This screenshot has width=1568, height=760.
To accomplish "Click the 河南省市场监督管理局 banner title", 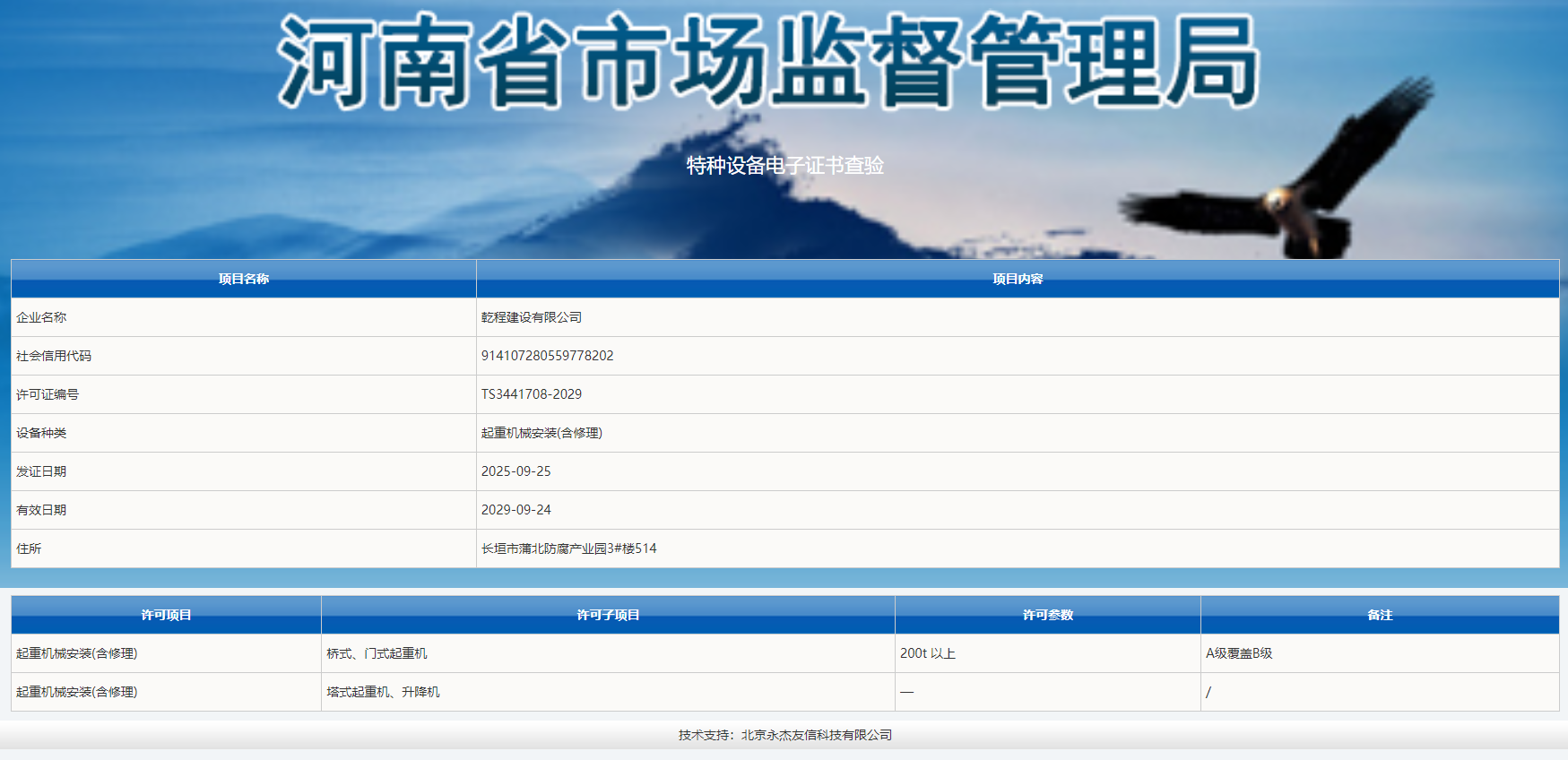I will coord(768,61).
